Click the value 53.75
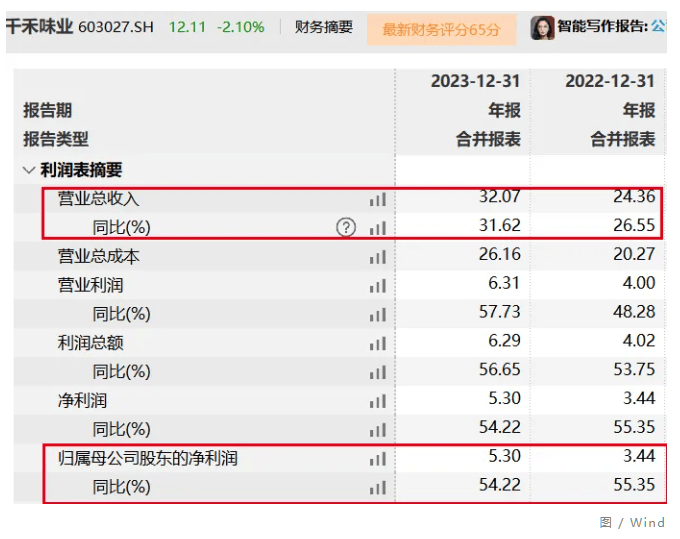Screen dimensions: 680x539 tap(634, 369)
